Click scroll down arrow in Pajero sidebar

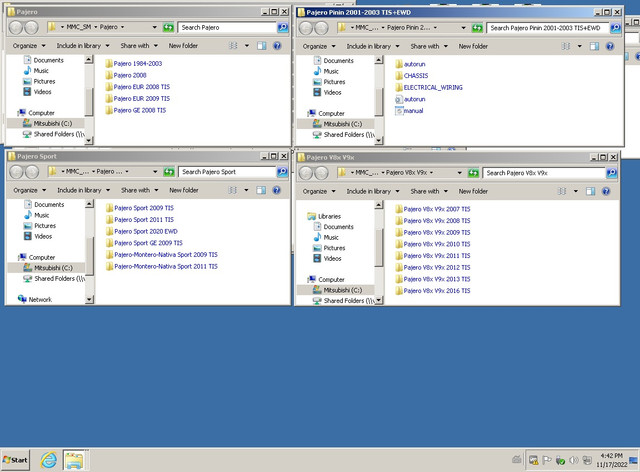[89, 140]
